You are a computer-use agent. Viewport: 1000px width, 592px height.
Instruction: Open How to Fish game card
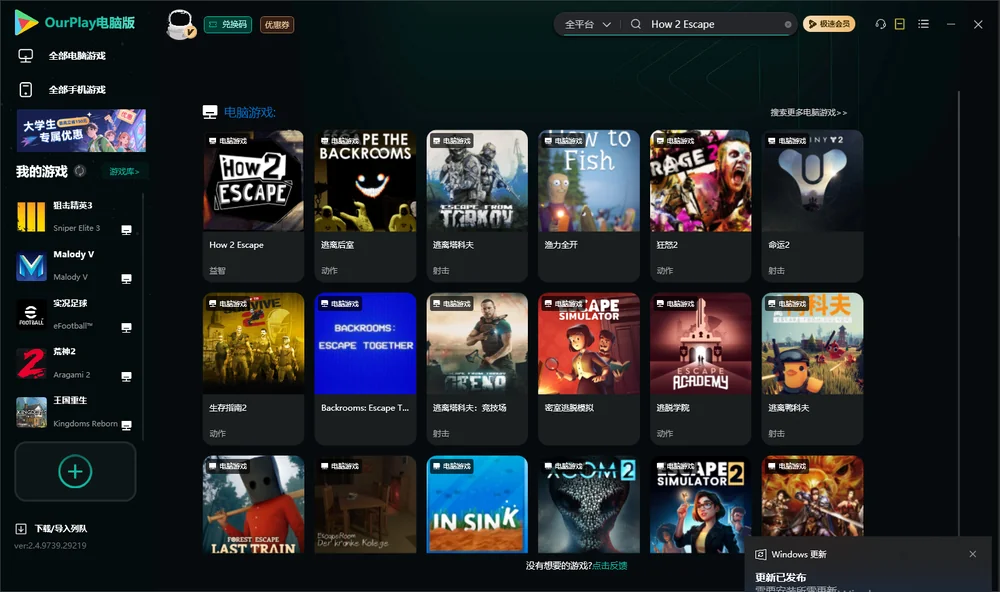[589, 206]
